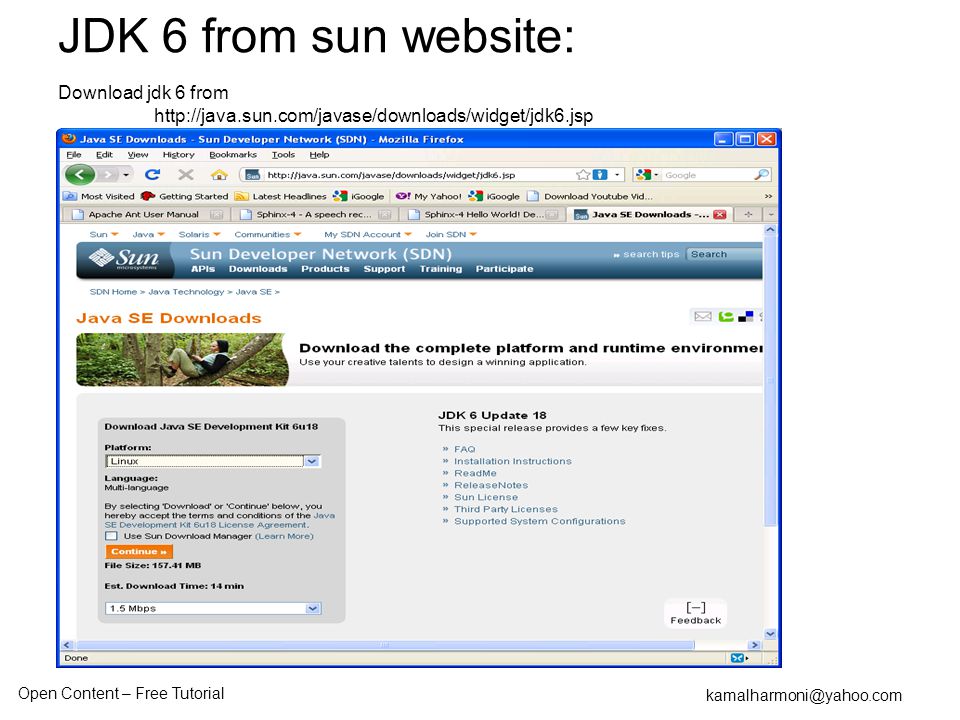Viewport: 960px width, 720px height.
Task: Open the View menu
Action: click(138, 155)
